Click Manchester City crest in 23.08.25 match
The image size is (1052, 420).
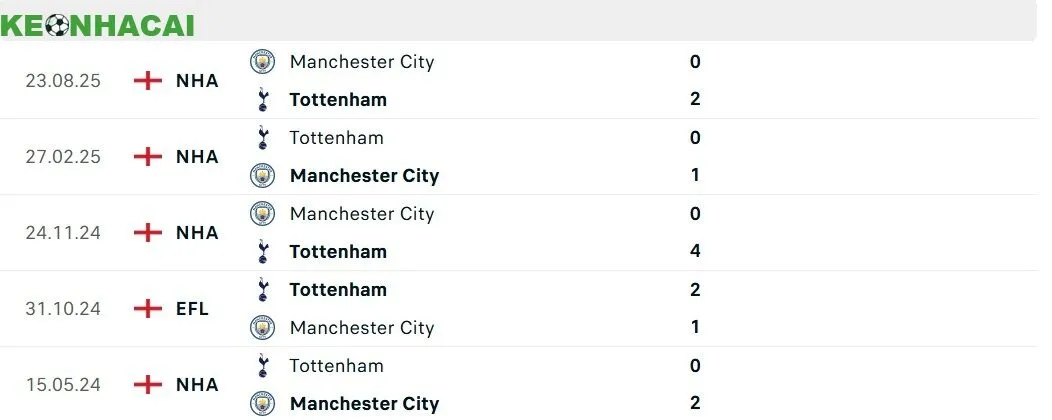tap(262, 62)
